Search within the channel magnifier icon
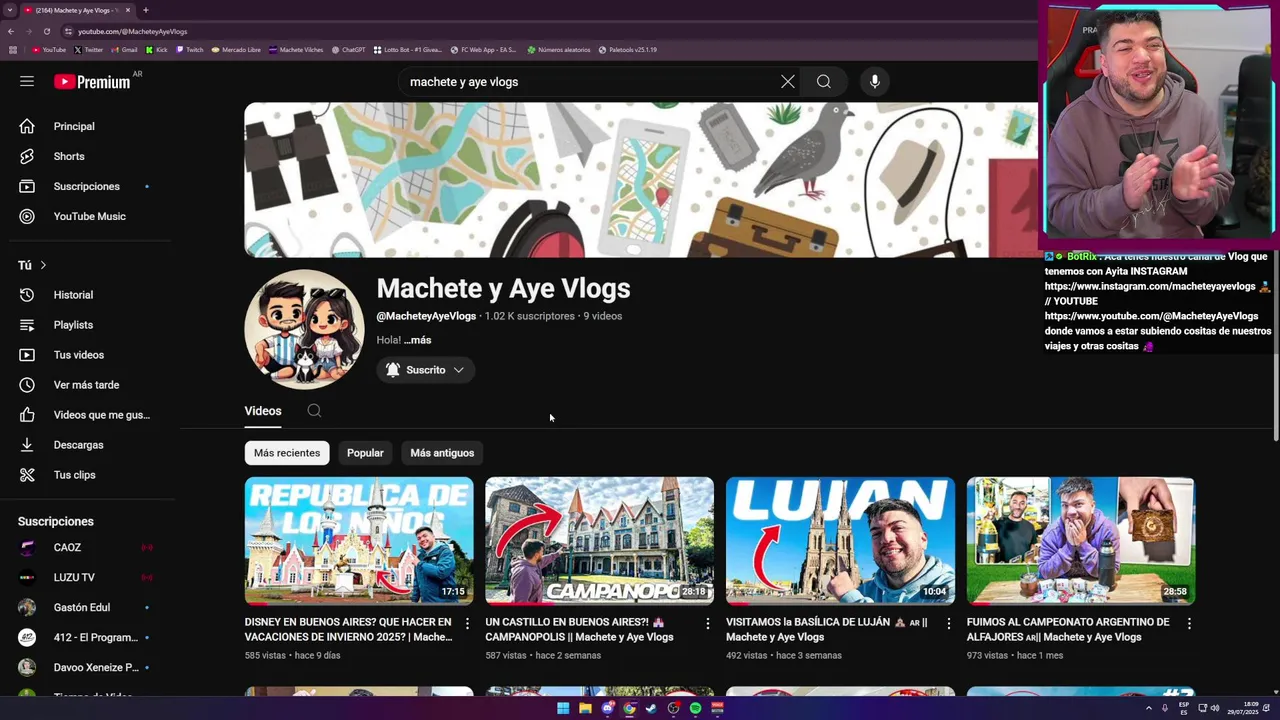 point(314,411)
